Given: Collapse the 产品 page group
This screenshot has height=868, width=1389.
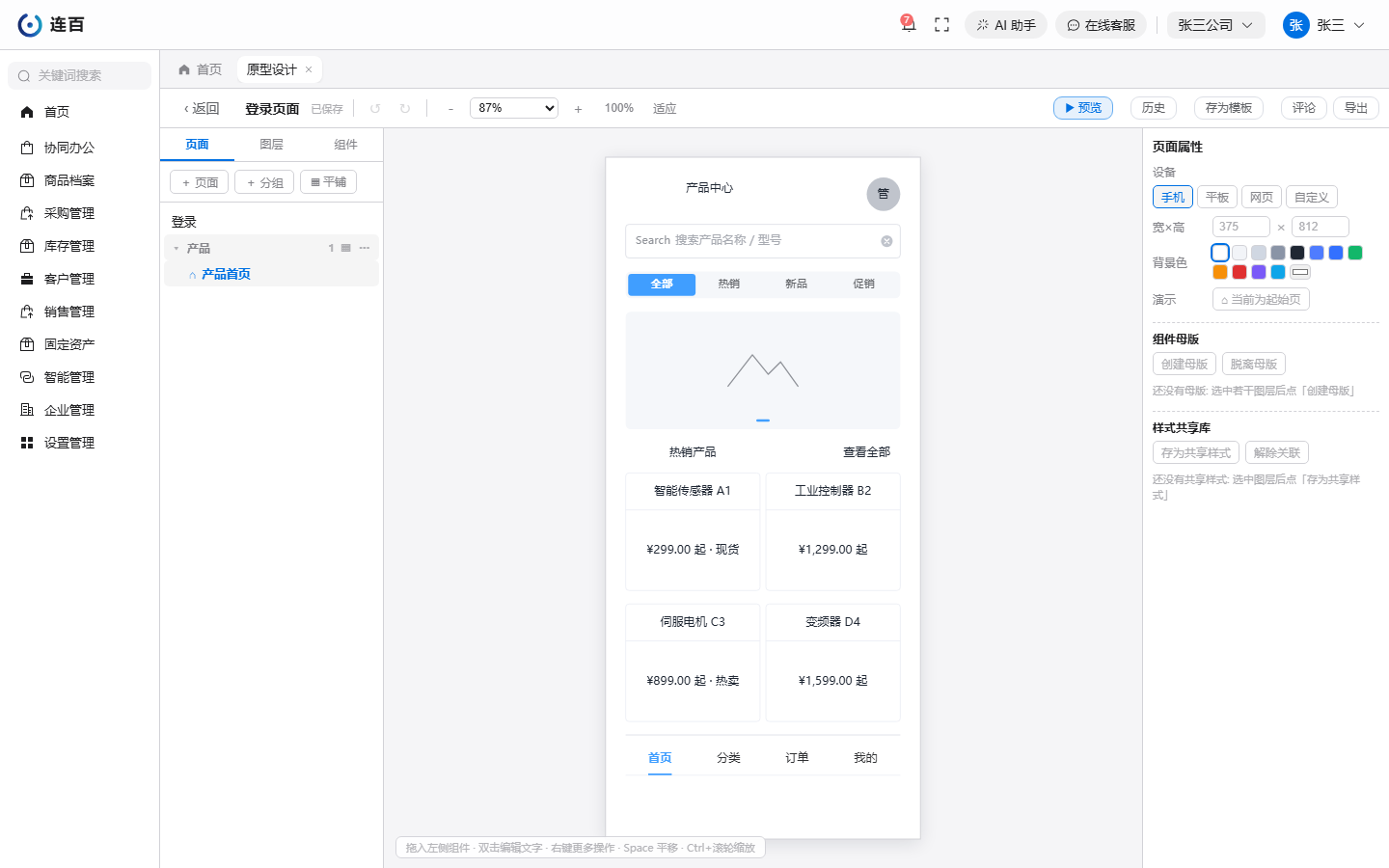Looking at the screenshot, I should (x=177, y=249).
